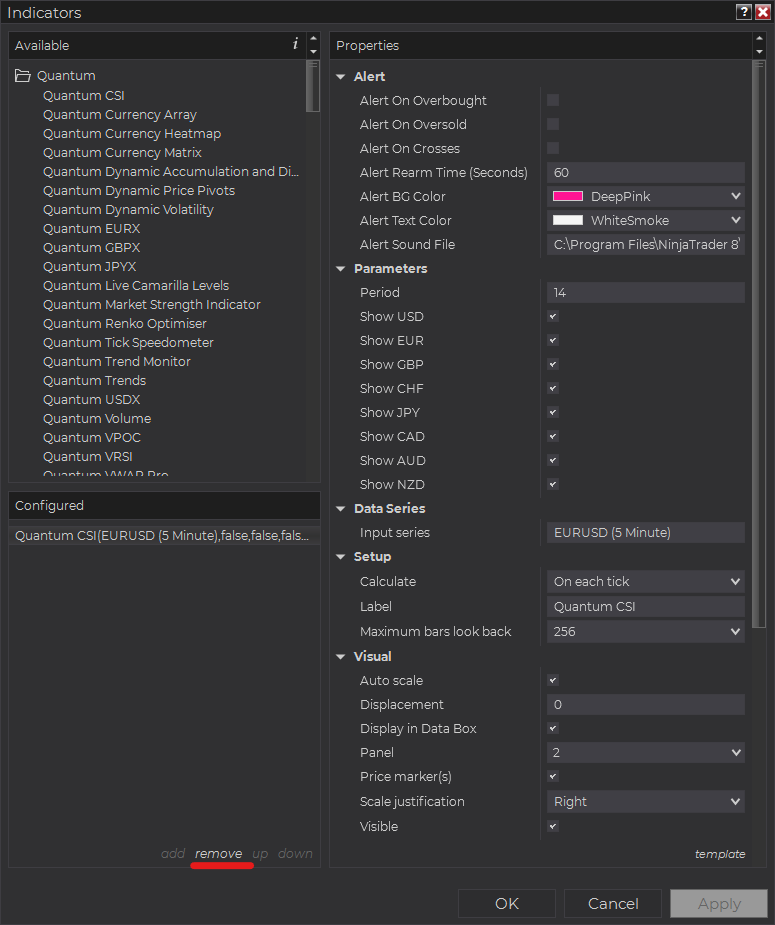Image resolution: width=775 pixels, height=925 pixels.
Task: Click up arrow in Properties panel header
Action: 759,38
